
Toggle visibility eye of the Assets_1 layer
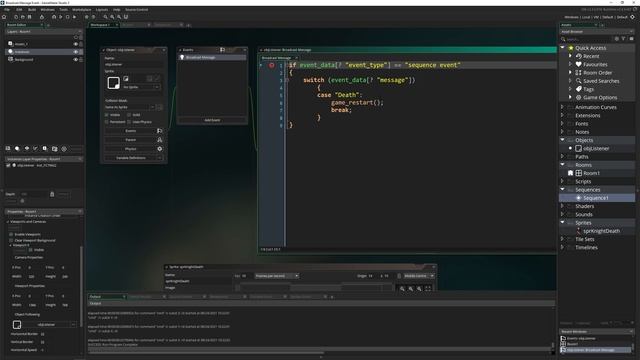click(x=76, y=44)
